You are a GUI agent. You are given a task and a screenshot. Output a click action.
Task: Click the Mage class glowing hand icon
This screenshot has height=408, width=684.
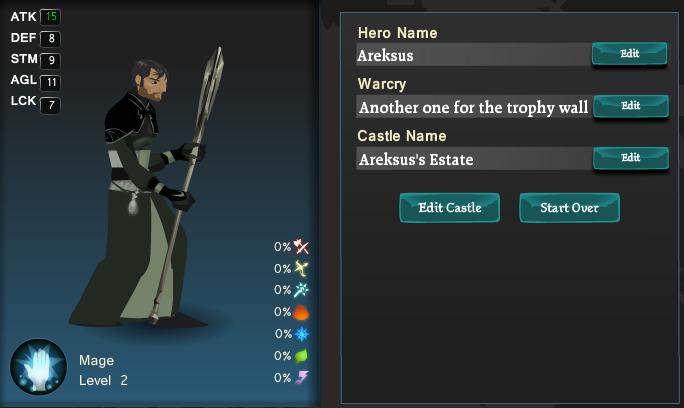(x=38, y=367)
